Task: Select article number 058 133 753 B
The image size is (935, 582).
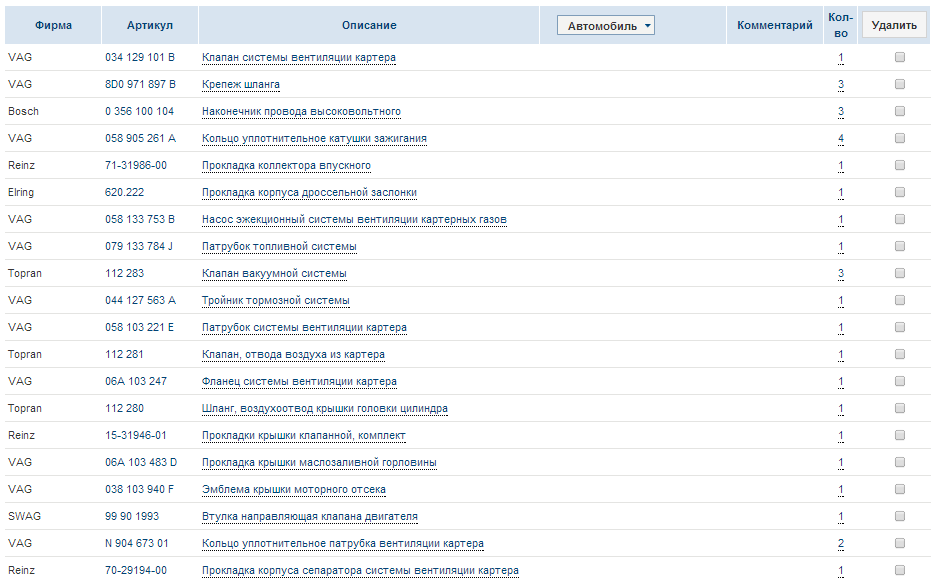Action: (x=140, y=219)
